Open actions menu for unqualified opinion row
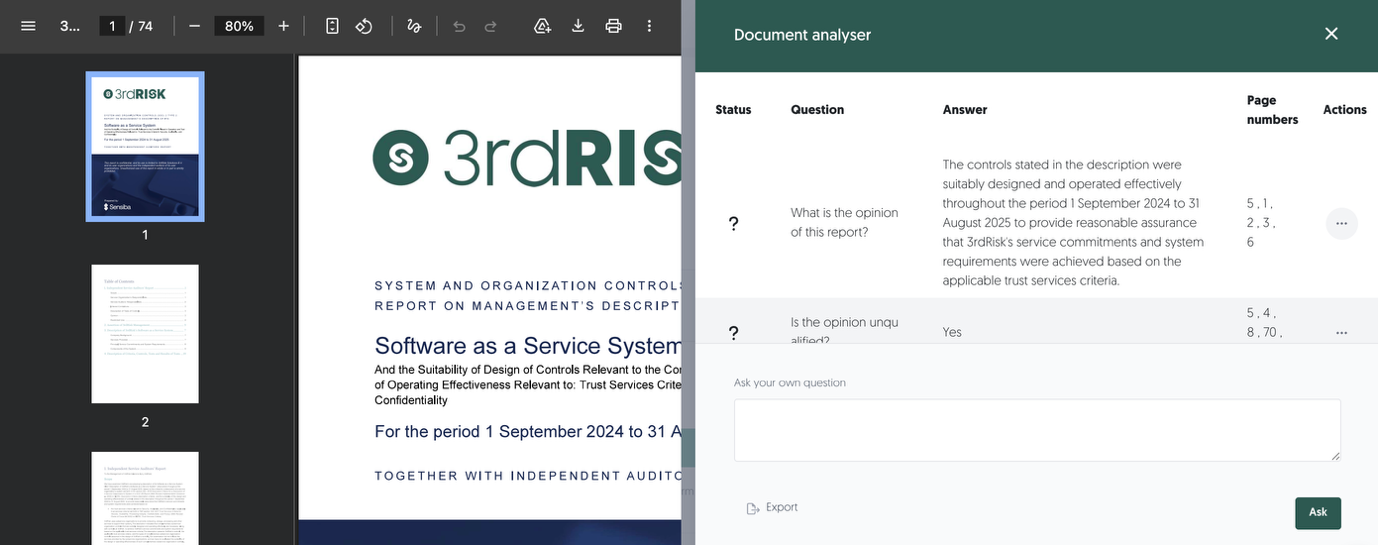Viewport: 1378px width, 545px height. (1341, 332)
